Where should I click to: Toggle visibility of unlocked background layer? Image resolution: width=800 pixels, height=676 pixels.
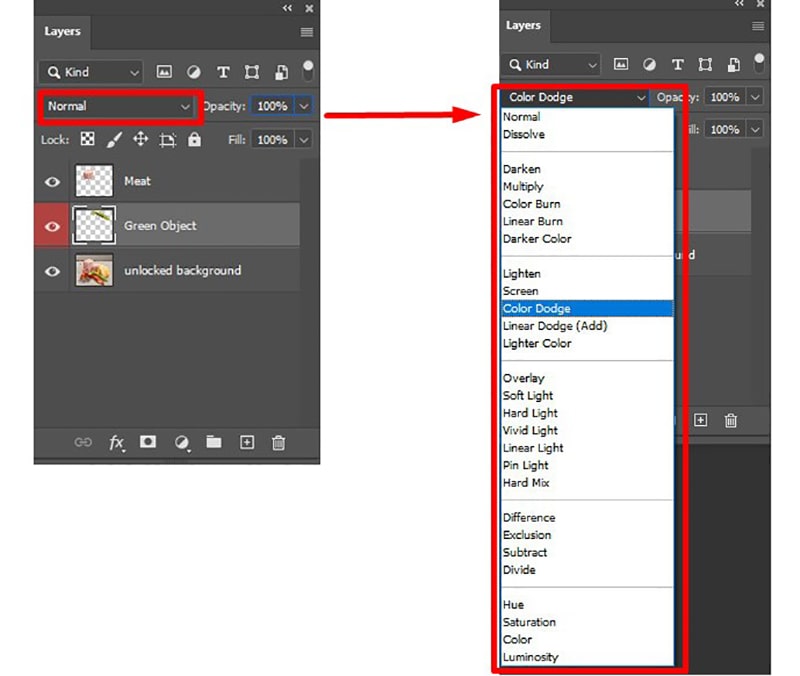pos(53,270)
